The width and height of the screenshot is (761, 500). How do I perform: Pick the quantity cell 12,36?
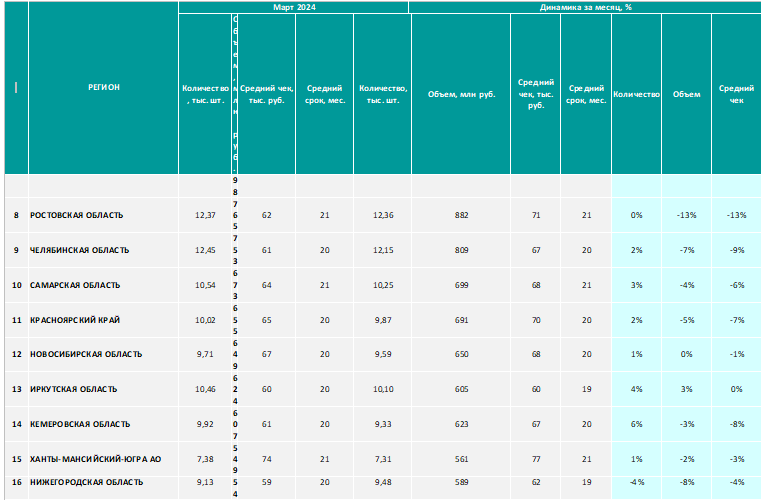pyautogui.click(x=383, y=215)
